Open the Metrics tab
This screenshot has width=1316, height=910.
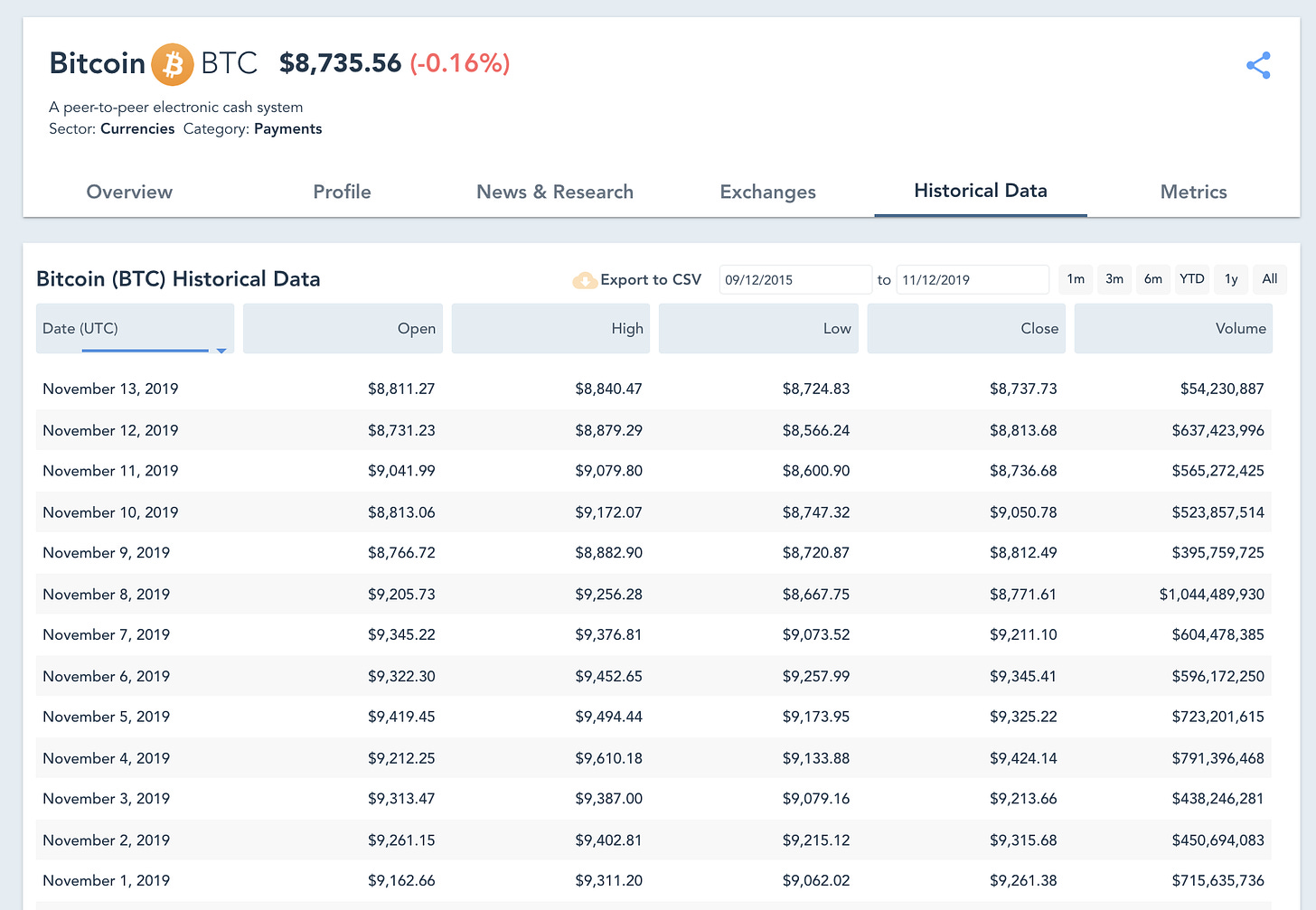tap(1193, 192)
